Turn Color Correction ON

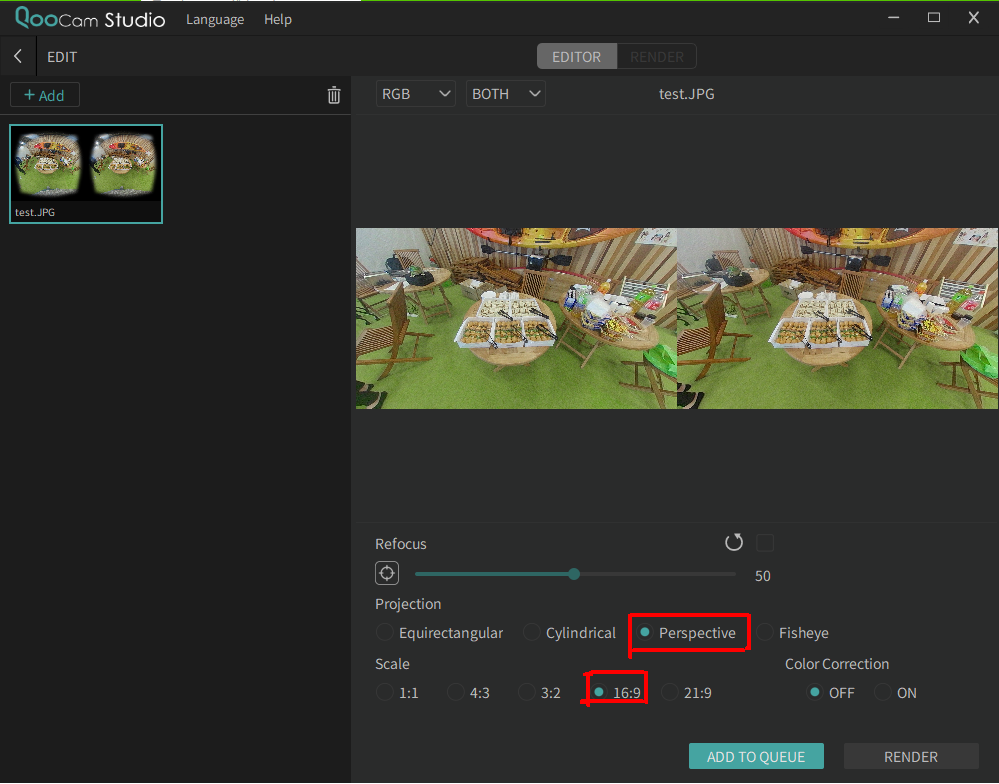pyautogui.click(x=896, y=692)
